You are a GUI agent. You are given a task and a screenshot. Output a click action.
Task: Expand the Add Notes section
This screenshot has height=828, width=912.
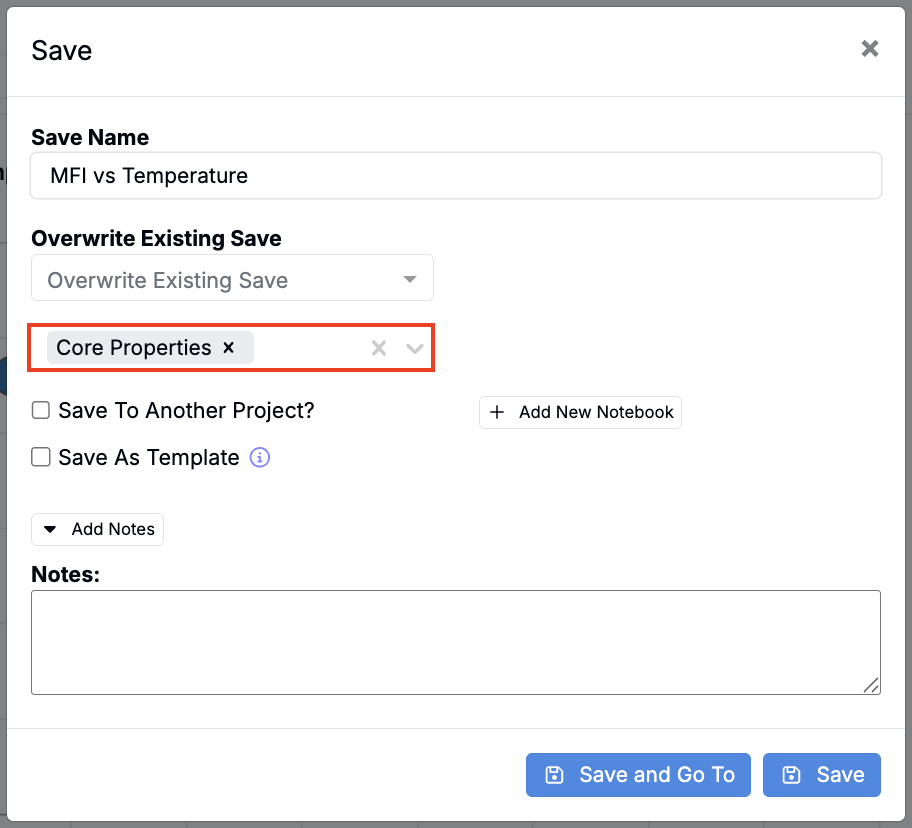tap(98, 529)
